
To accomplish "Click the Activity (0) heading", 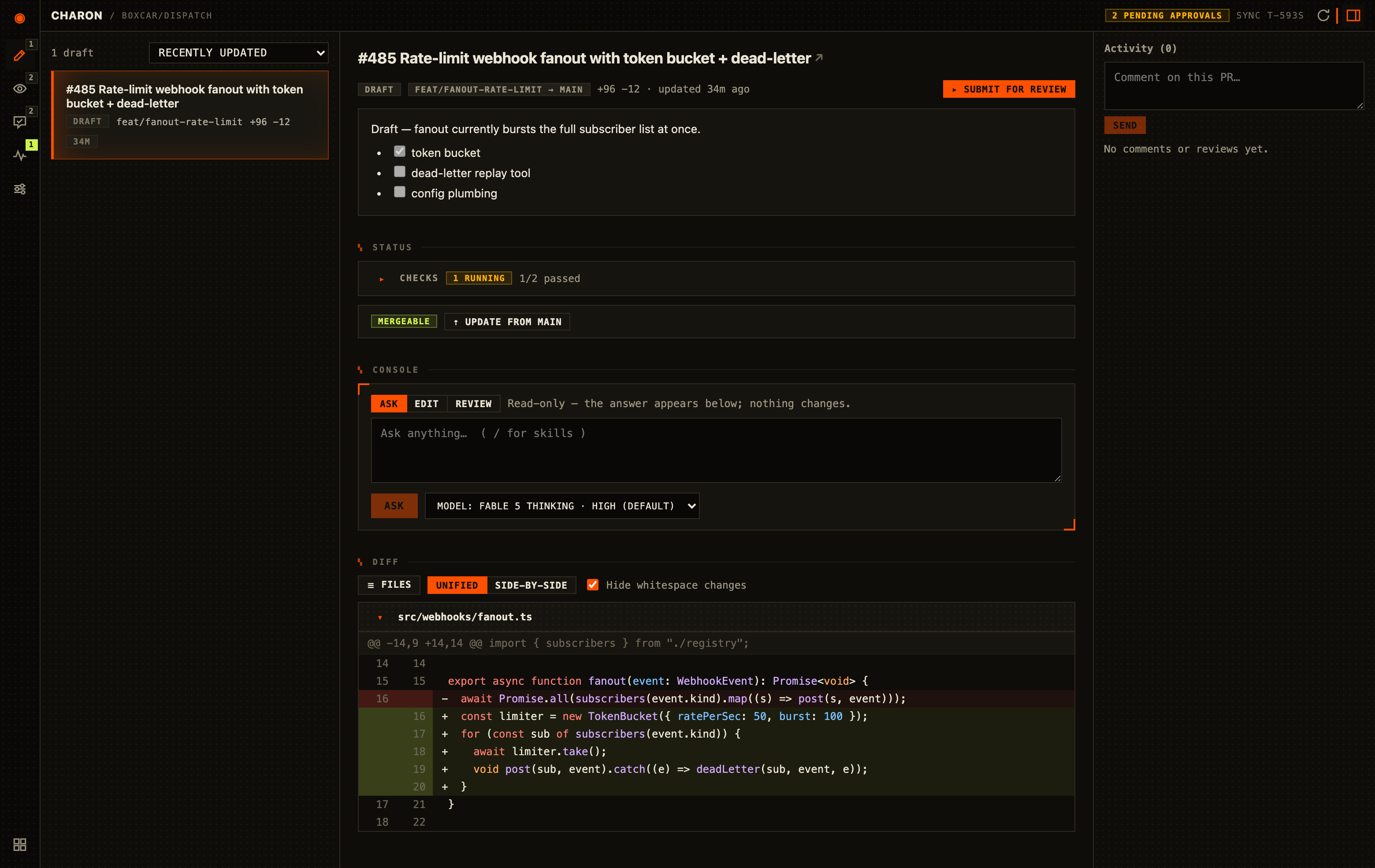I will click(x=1140, y=48).
